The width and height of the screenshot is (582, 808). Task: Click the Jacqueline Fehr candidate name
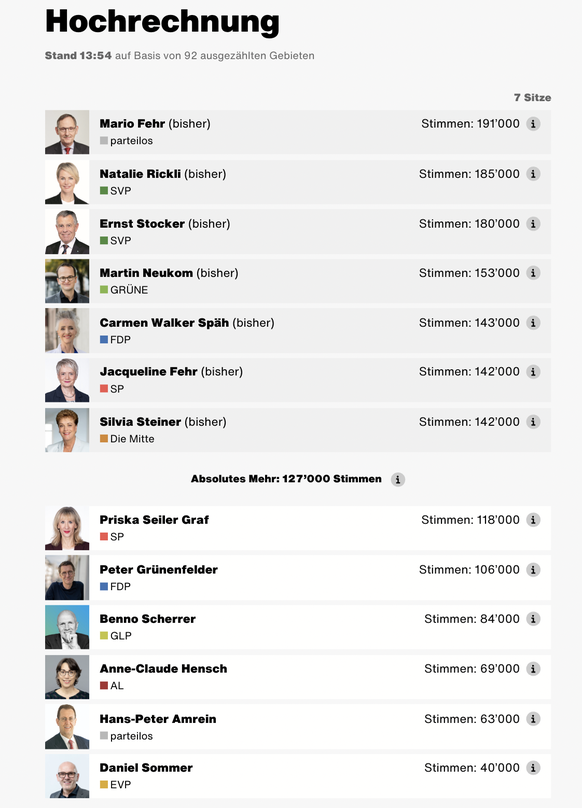point(148,372)
